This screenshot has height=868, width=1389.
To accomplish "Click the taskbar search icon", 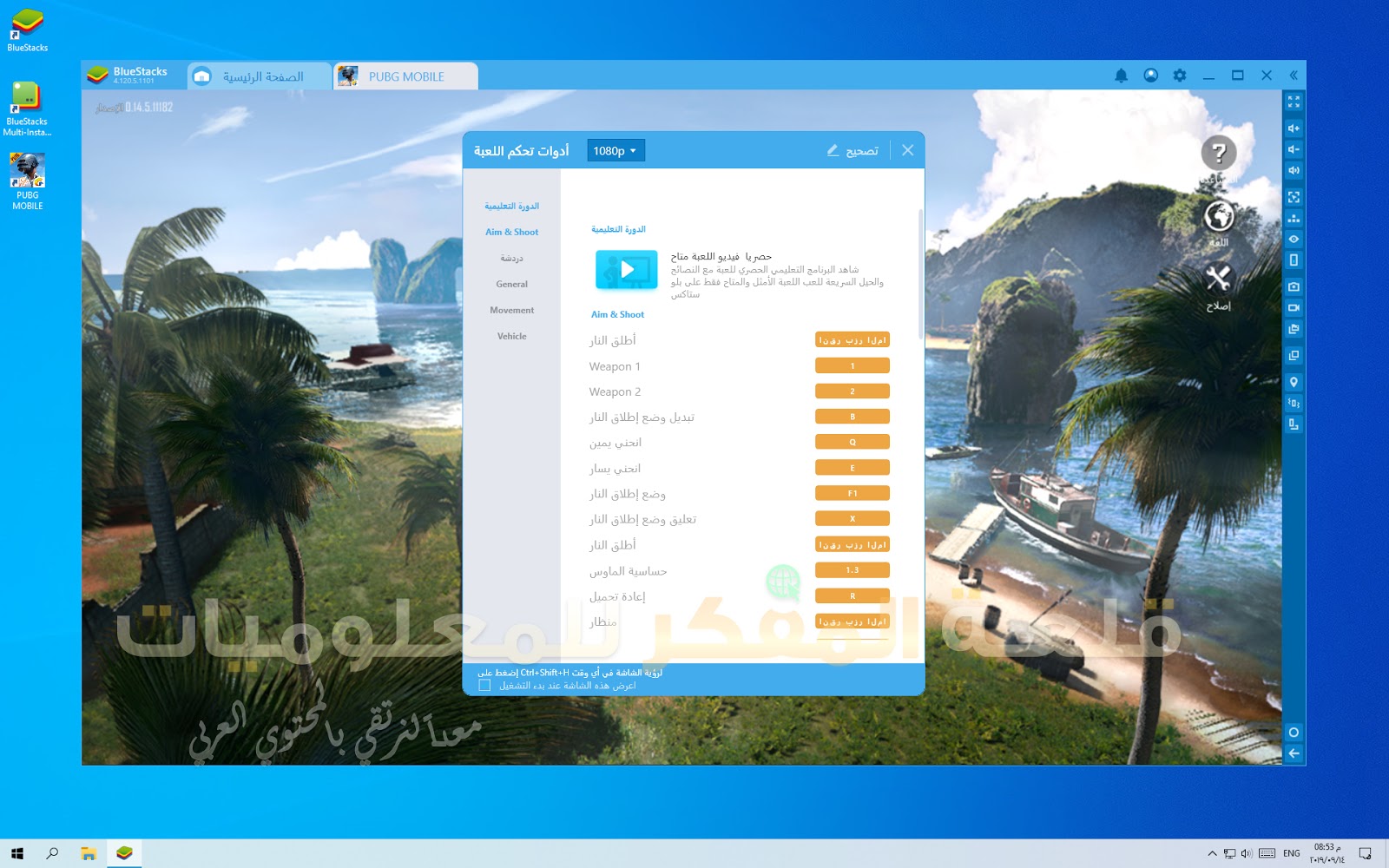I will 52,853.
